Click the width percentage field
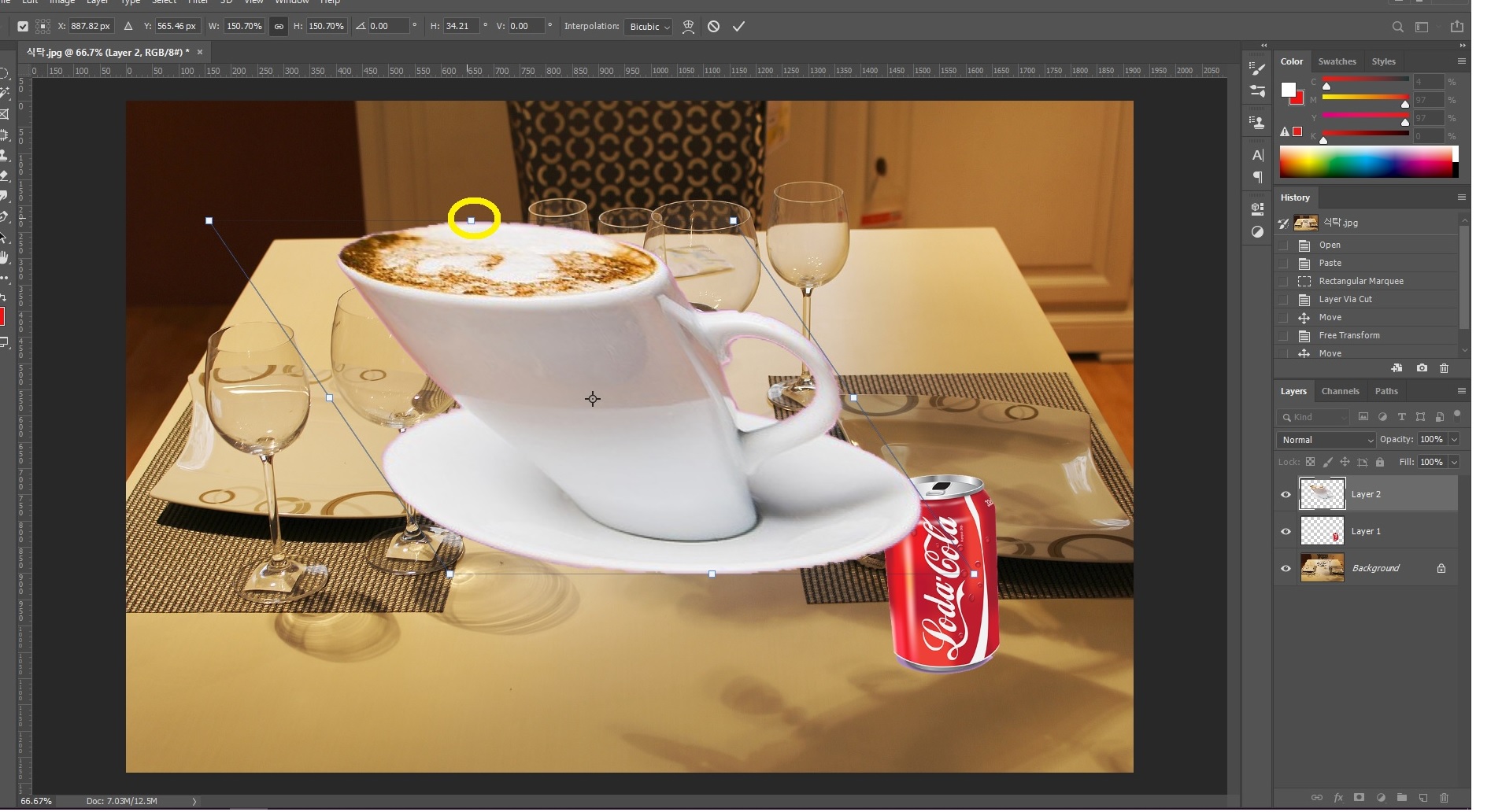This screenshot has width=1502, height=812. pyautogui.click(x=244, y=26)
